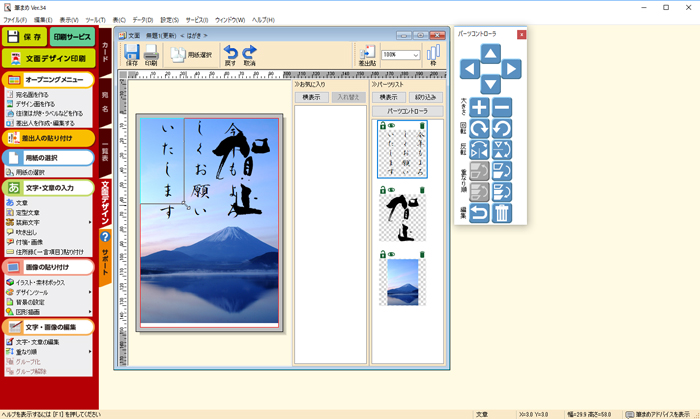The image size is (700, 419).
Task: Select the Mt. Fuji photo thumbnail in parts list
Action: 401,283
